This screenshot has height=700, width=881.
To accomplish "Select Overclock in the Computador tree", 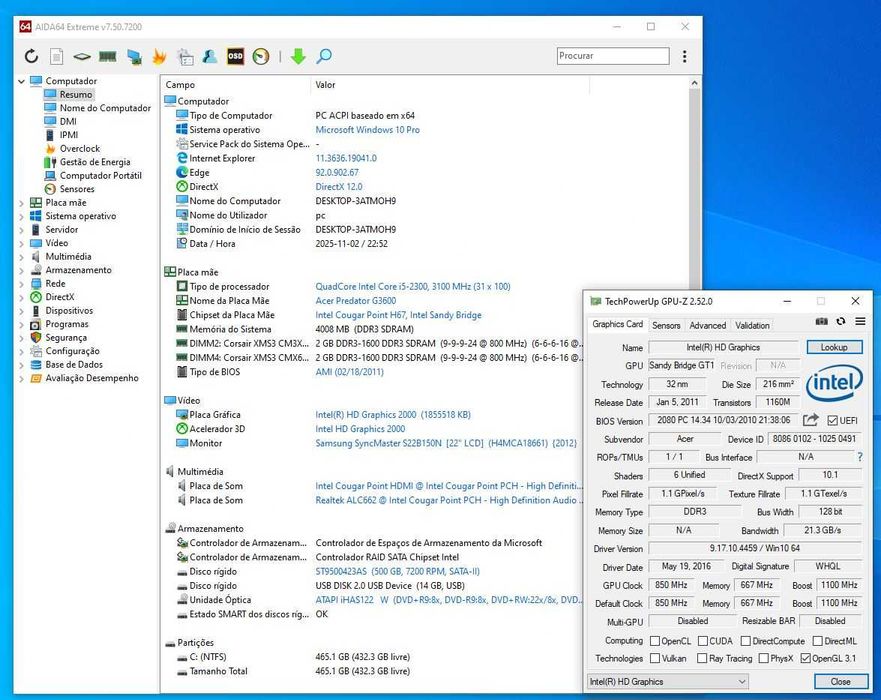I will click(x=80, y=148).
